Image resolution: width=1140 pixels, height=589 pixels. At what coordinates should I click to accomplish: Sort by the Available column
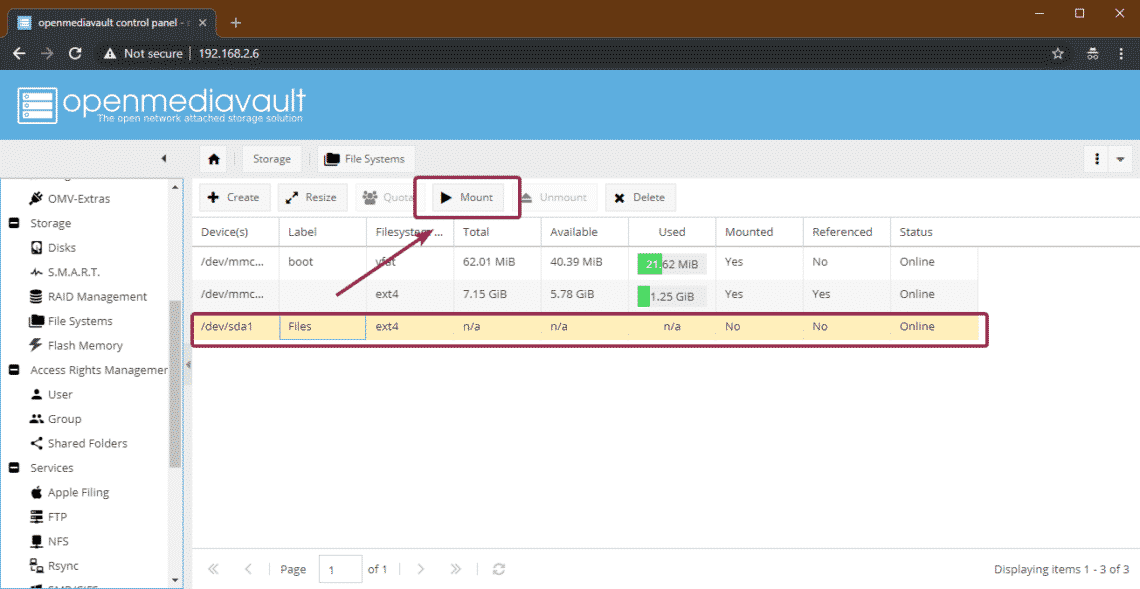coord(585,232)
